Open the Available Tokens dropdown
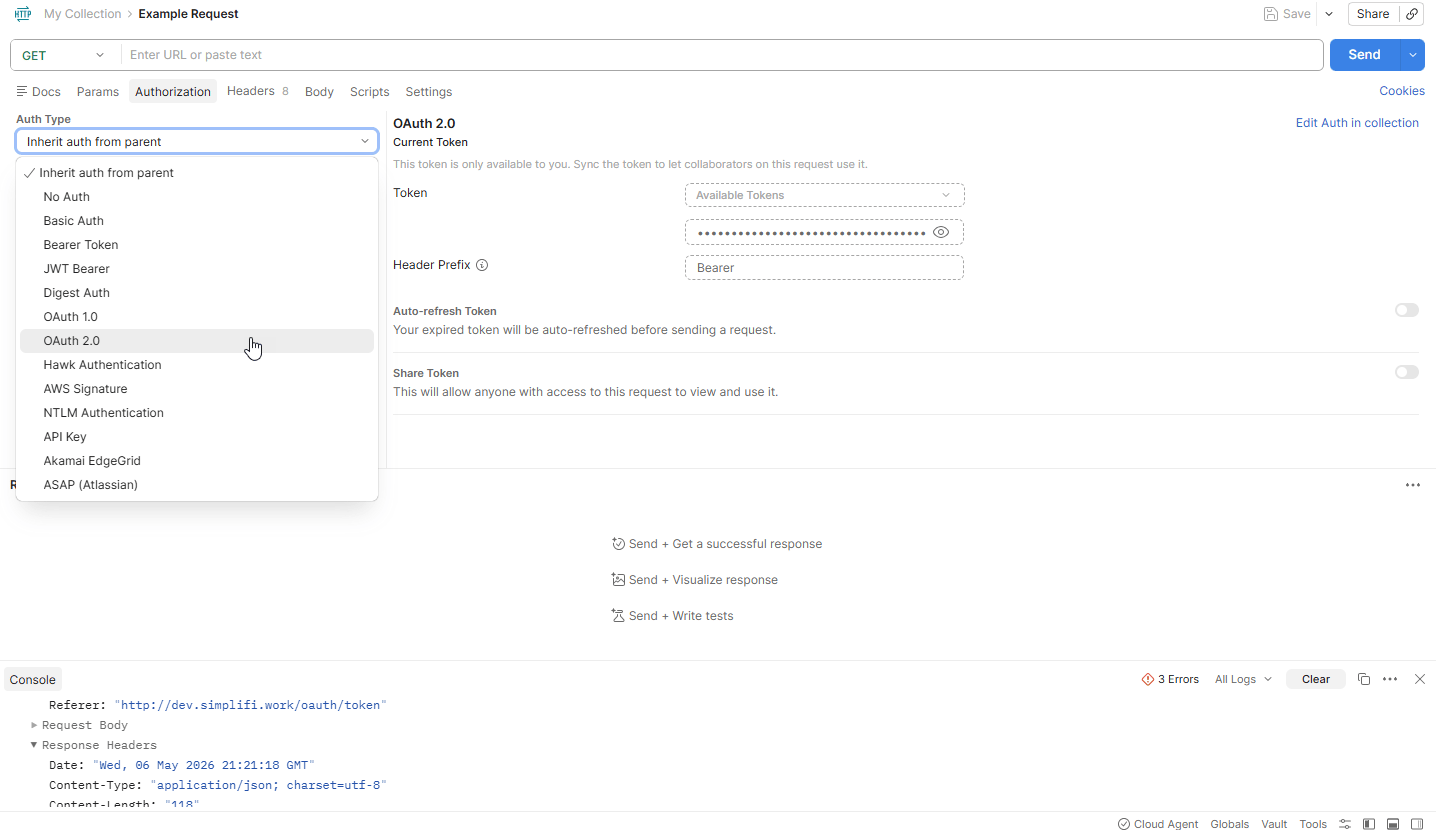 (824, 195)
